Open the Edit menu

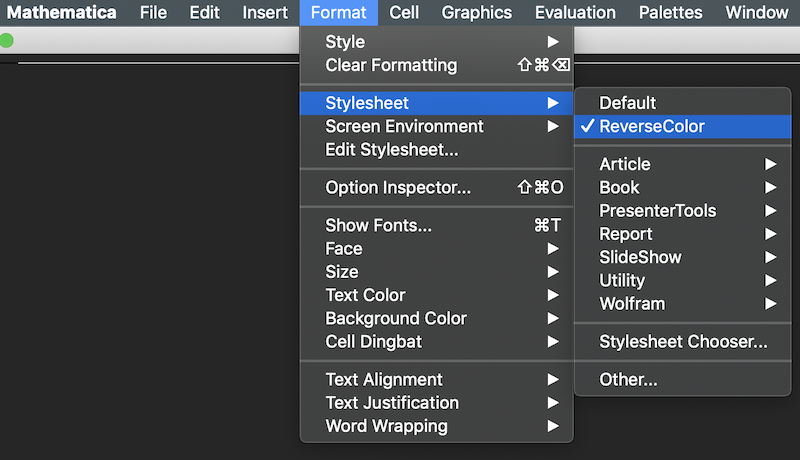pyautogui.click(x=204, y=12)
